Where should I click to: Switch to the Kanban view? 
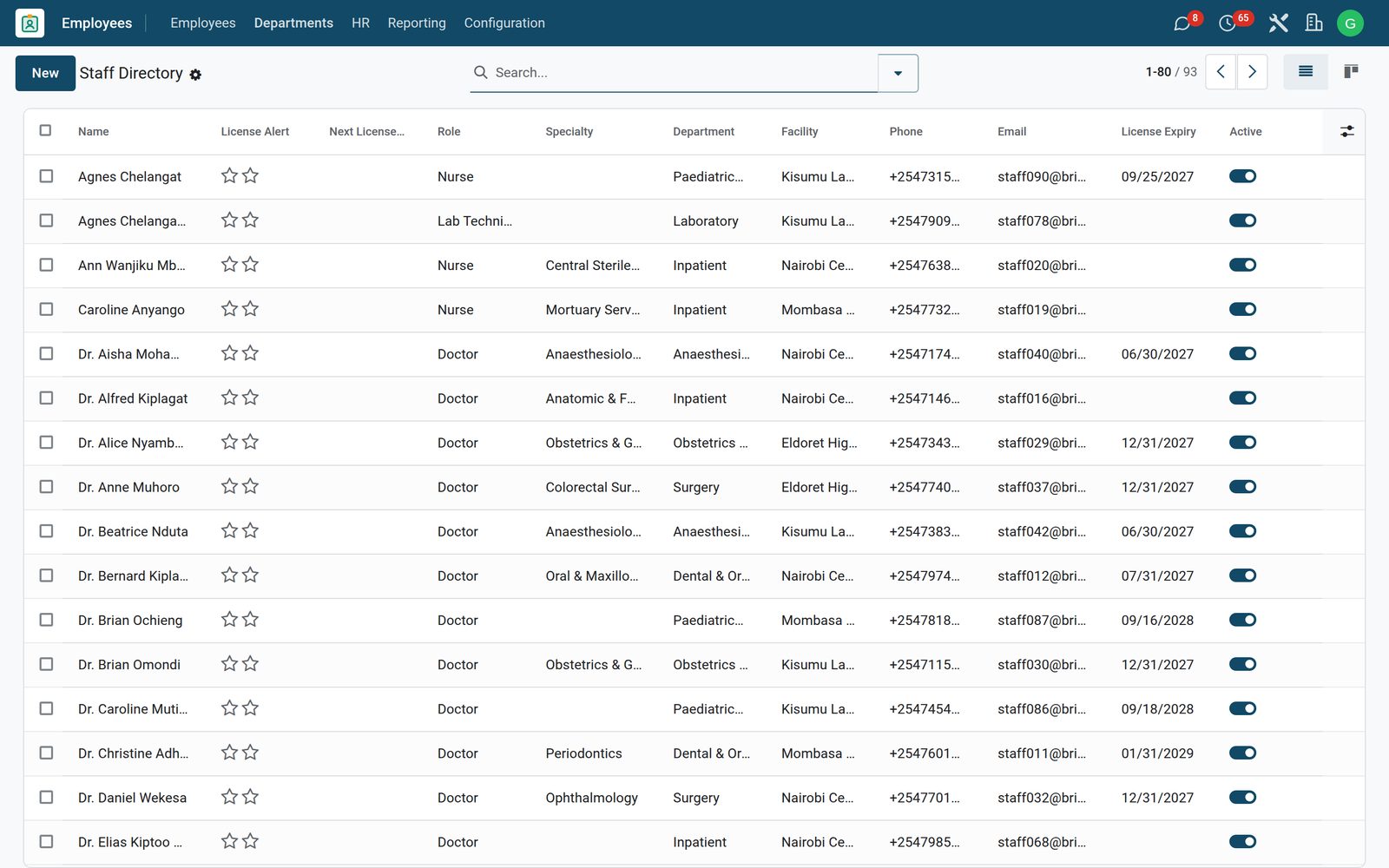(1351, 72)
